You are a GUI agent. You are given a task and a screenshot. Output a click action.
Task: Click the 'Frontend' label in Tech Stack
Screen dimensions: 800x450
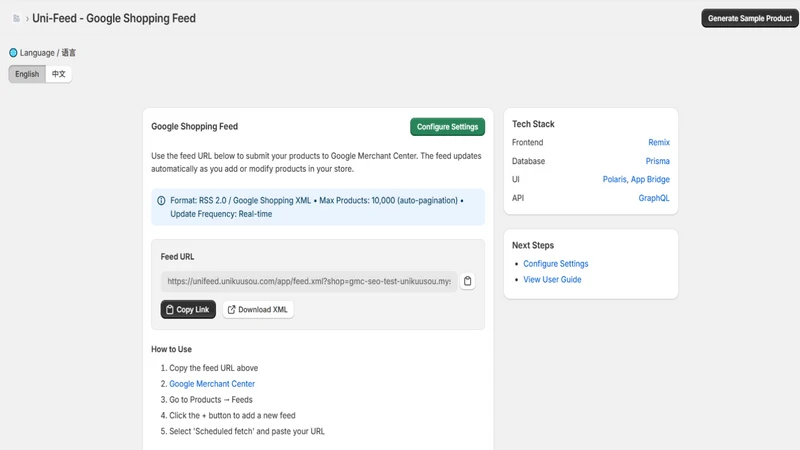528,142
